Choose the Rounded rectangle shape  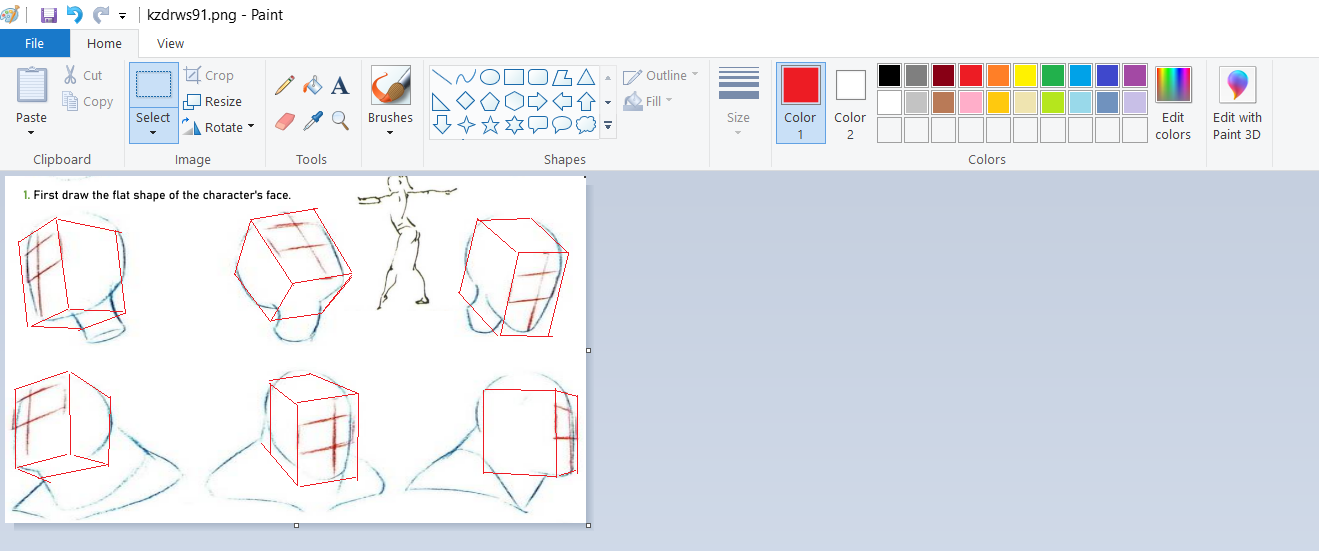click(x=538, y=77)
